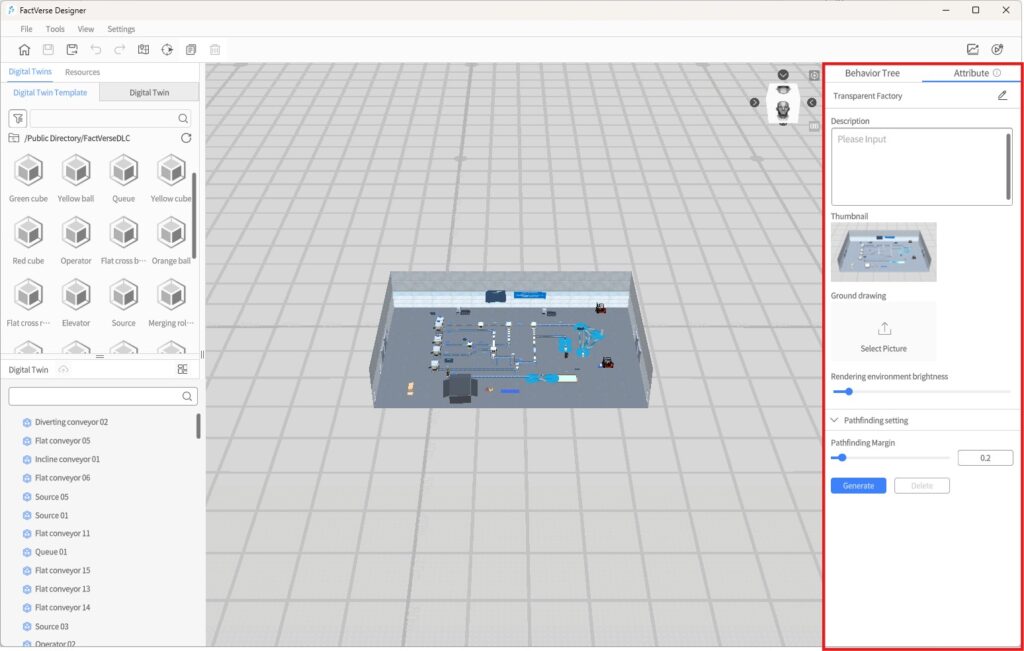Click the view cube top down-arrow
The width and height of the screenshot is (1024, 651).
point(783,75)
